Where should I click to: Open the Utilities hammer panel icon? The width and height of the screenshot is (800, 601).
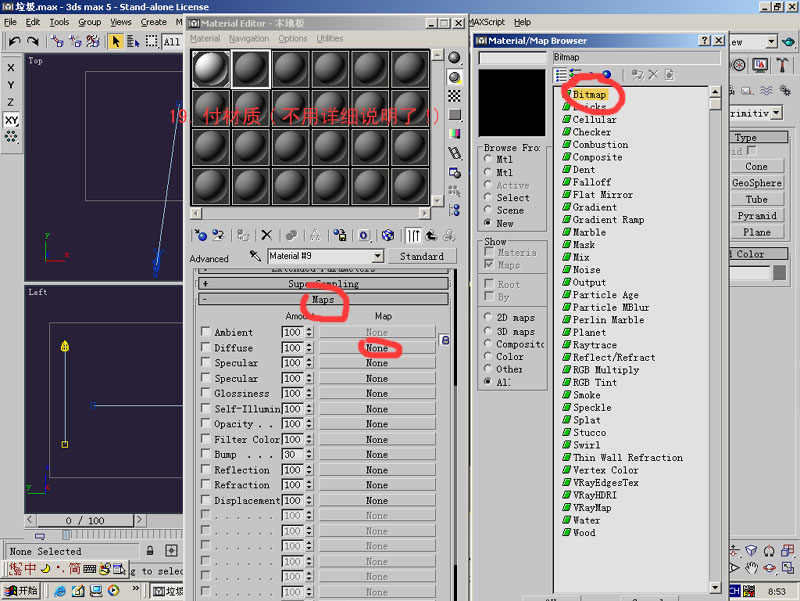[782, 65]
